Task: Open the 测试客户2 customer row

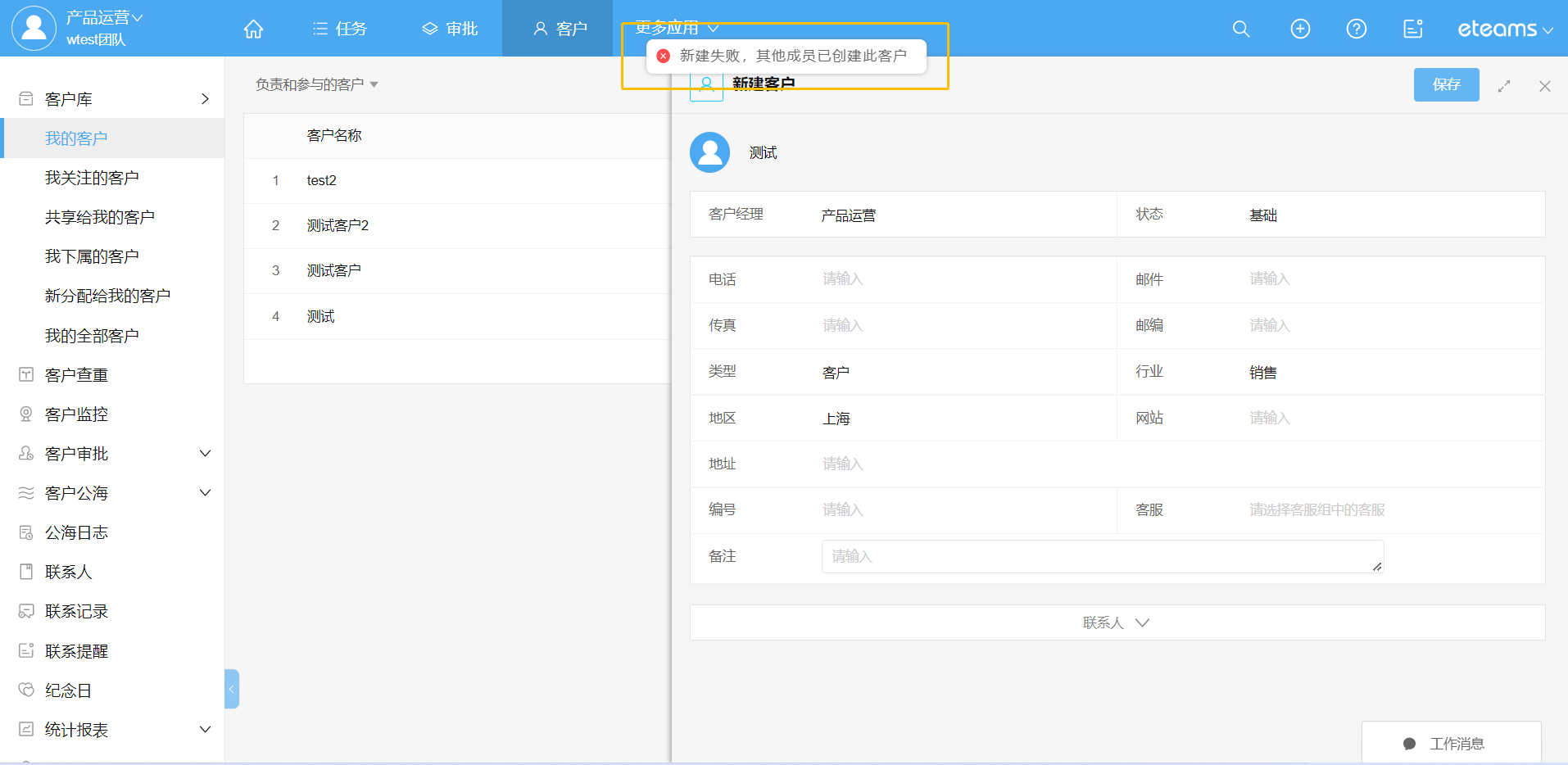Action: (338, 225)
